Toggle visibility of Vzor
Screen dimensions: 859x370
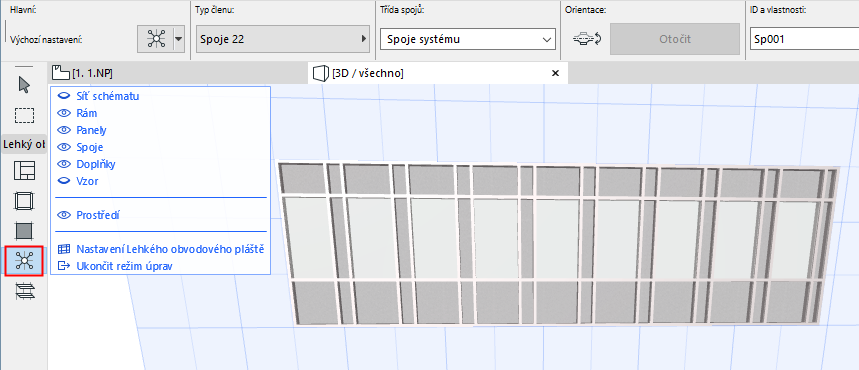point(64,181)
